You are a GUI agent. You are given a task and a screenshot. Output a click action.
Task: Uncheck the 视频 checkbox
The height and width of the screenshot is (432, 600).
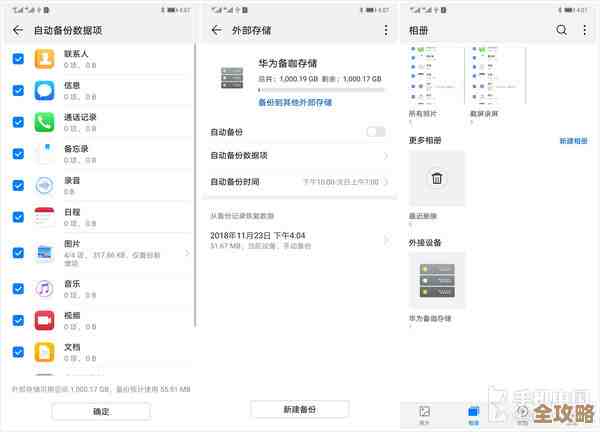pyautogui.click(x=18, y=320)
